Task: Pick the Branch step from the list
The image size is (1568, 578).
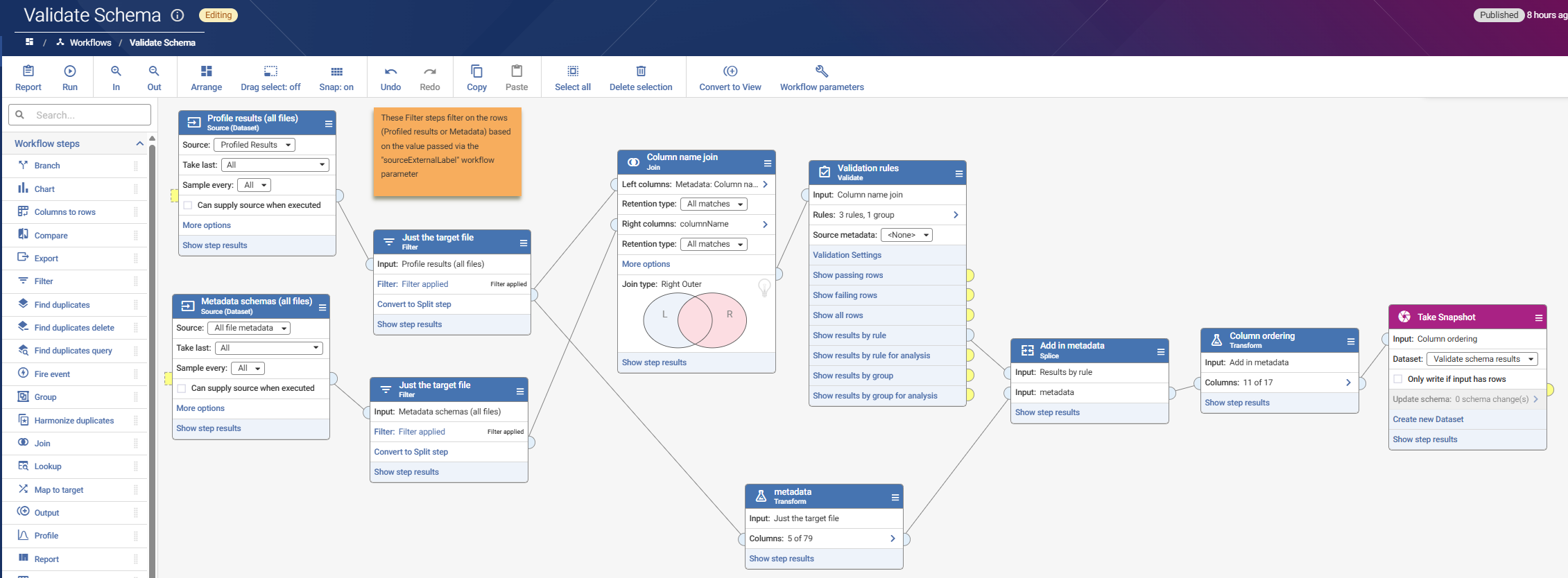Action: [x=47, y=166]
